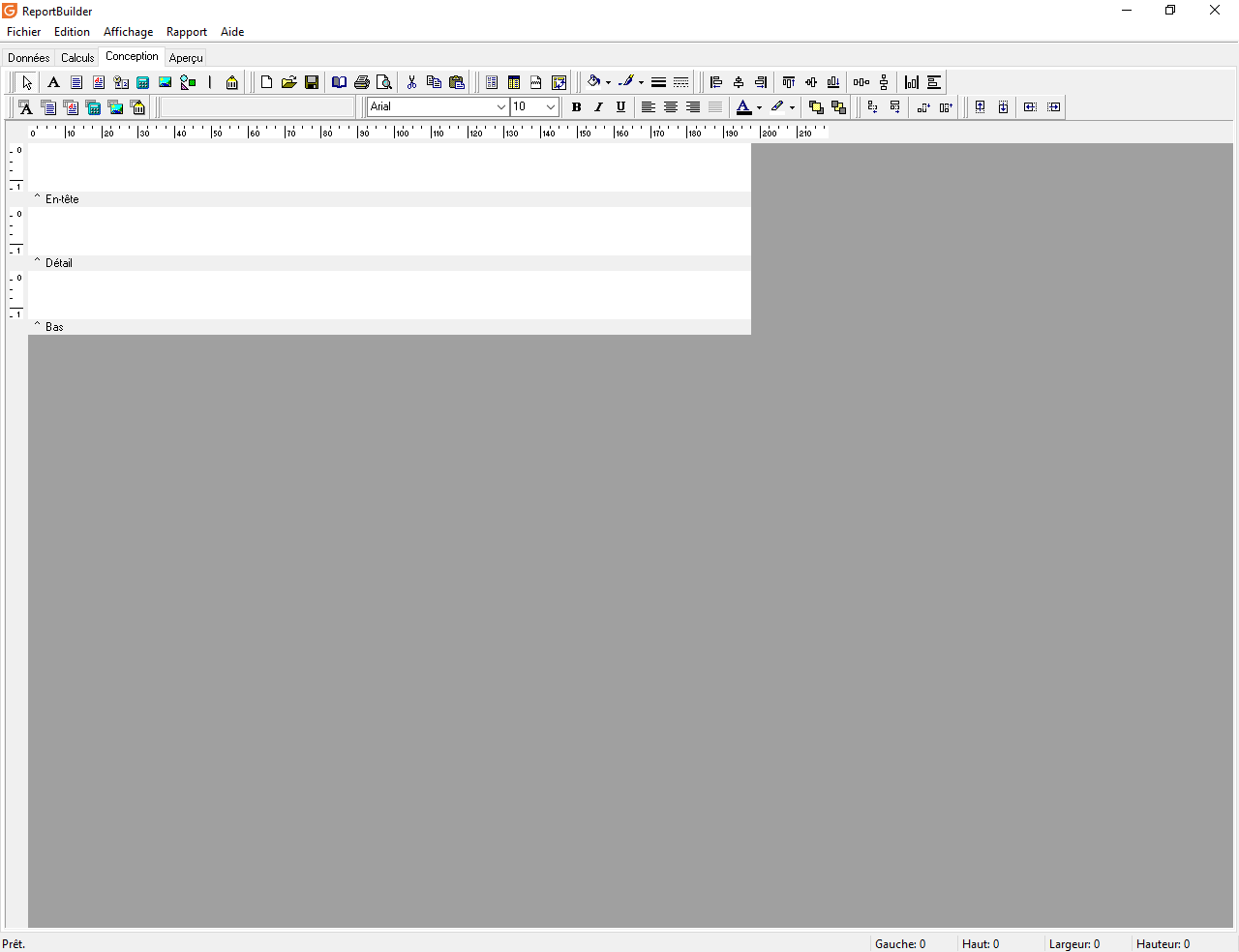The image size is (1239, 952).
Task: Toggle bold formatting
Action: (x=576, y=107)
